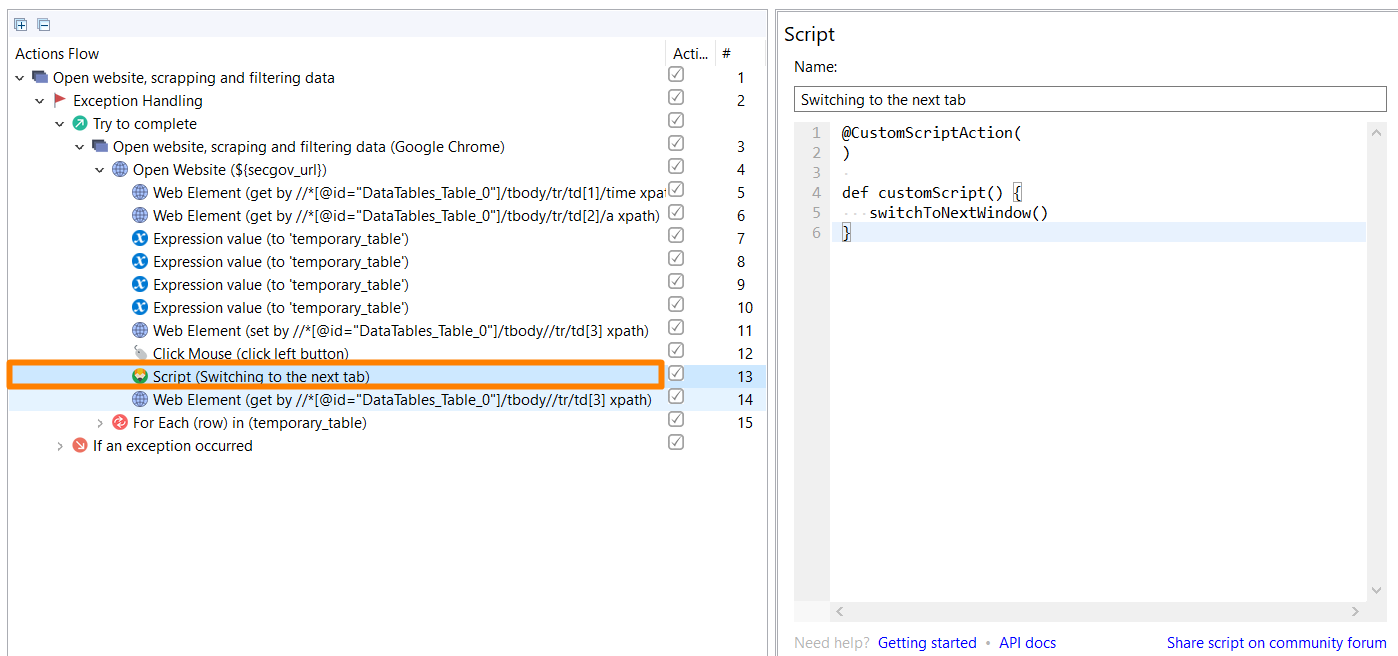Expand the For Each (row) node
This screenshot has width=1398, height=656.
pyautogui.click(x=100, y=422)
